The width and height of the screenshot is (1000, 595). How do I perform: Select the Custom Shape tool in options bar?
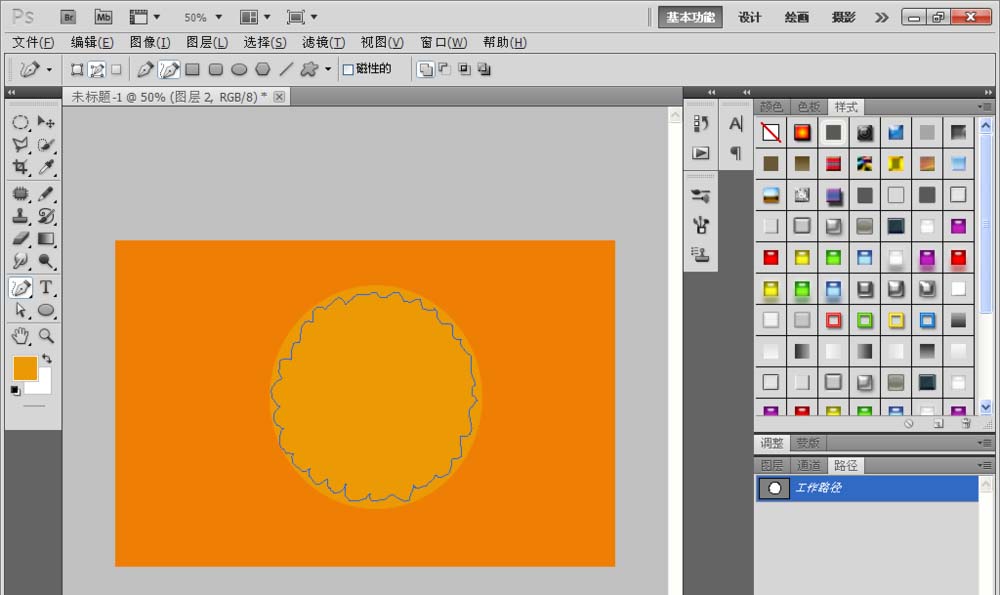(310, 69)
